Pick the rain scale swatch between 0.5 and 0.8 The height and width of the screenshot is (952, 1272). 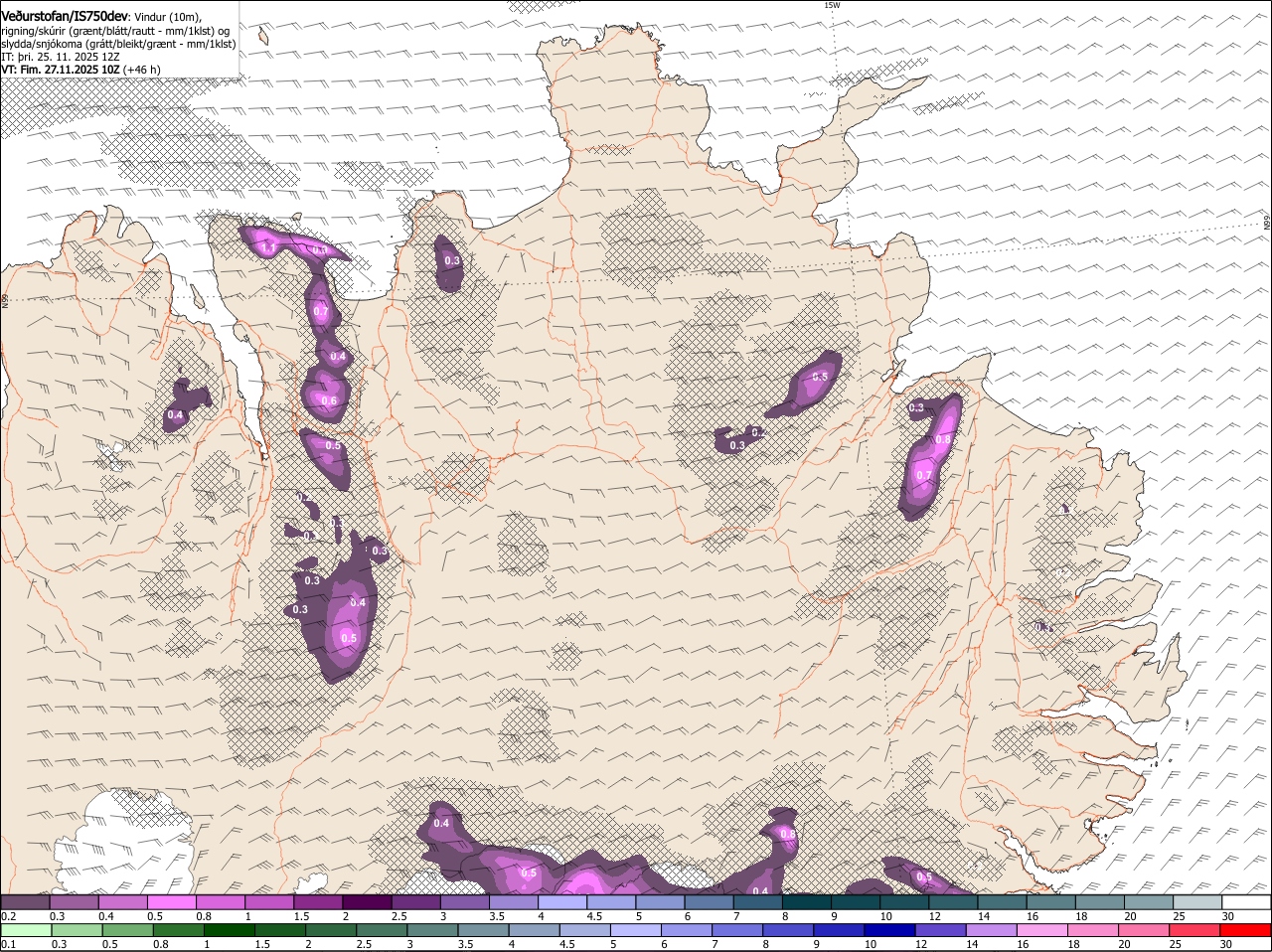click(127, 931)
